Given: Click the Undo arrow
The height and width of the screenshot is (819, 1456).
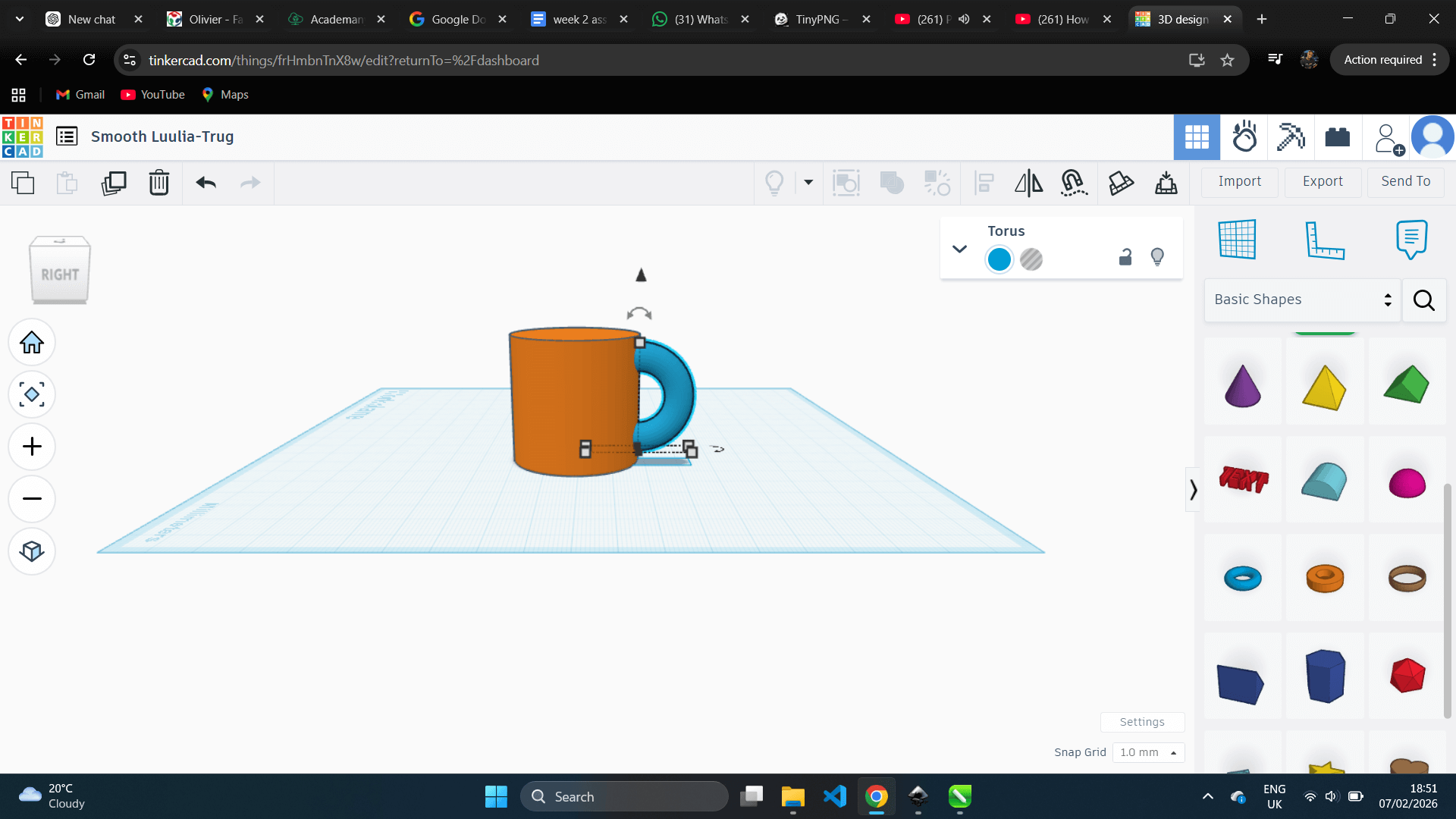Looking at the screenshot, I should [x=206, y=183].
